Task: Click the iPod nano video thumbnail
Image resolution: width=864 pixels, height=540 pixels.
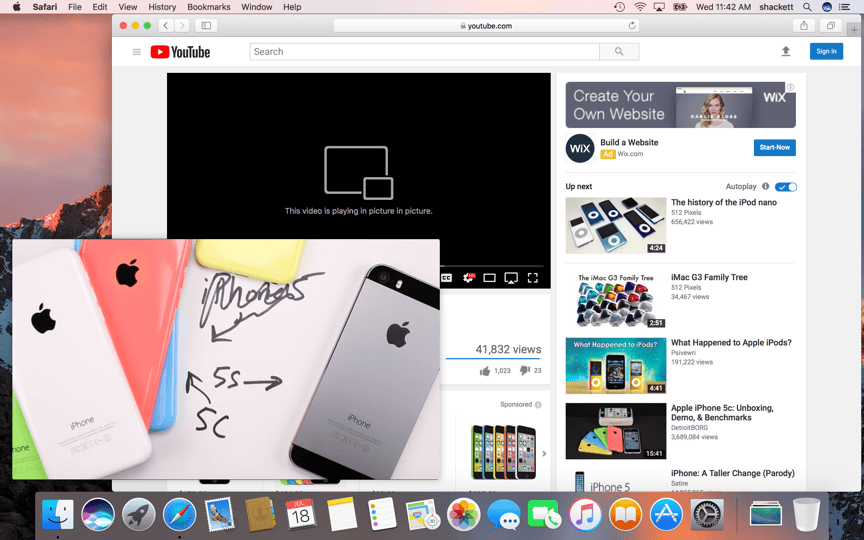Action: click(x=615, y=225)
